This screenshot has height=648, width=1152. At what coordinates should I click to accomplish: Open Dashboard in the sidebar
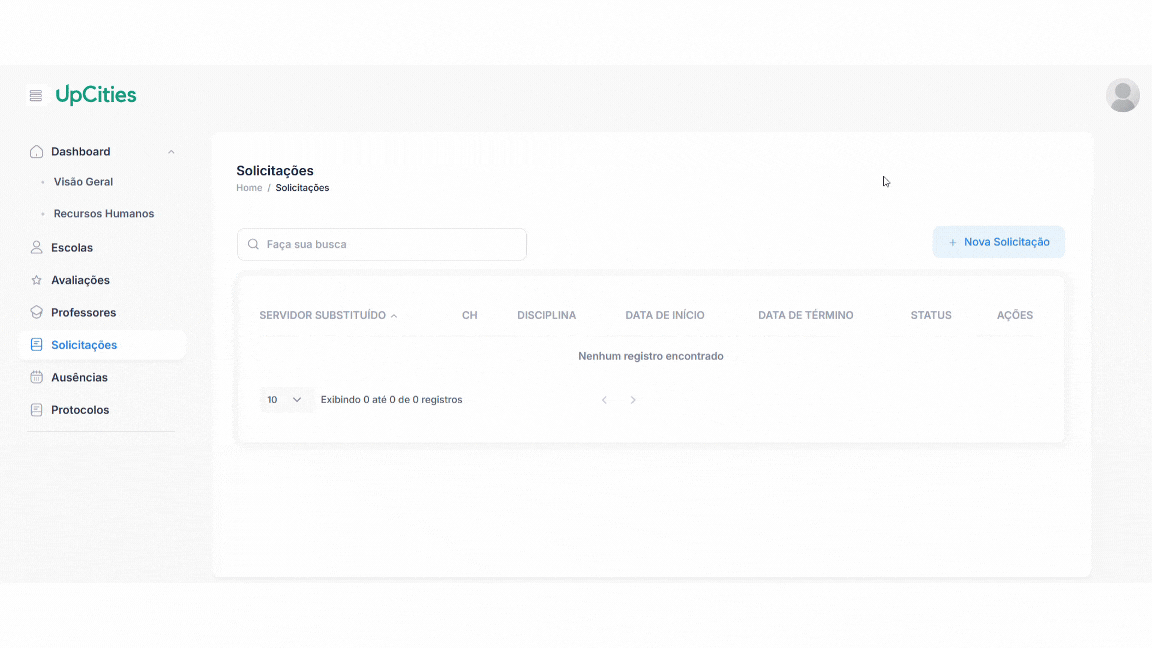point(80,151)
